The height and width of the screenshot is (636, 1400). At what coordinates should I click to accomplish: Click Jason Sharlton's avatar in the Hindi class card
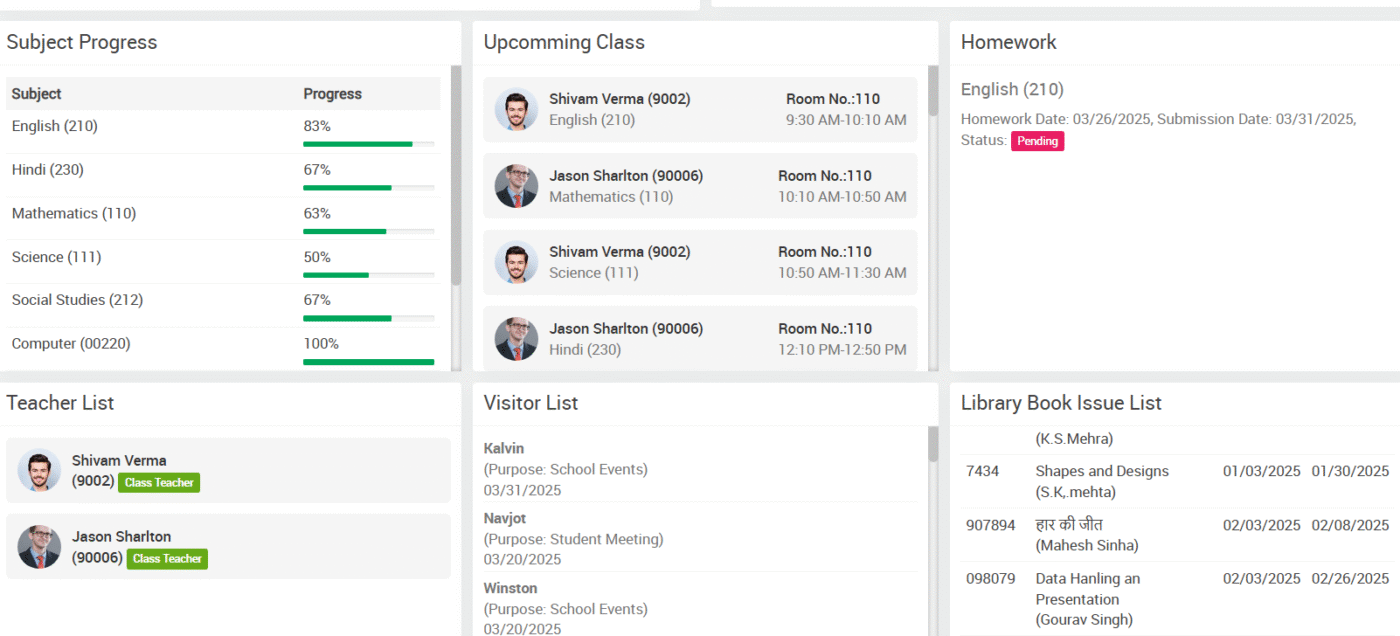tap(516, 339)
